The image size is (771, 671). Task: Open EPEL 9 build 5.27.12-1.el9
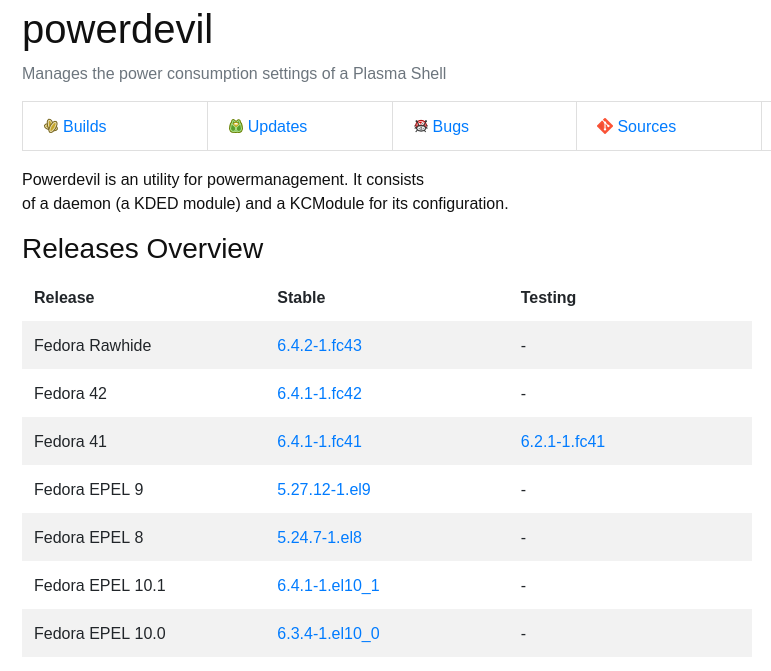pos(324,490)
